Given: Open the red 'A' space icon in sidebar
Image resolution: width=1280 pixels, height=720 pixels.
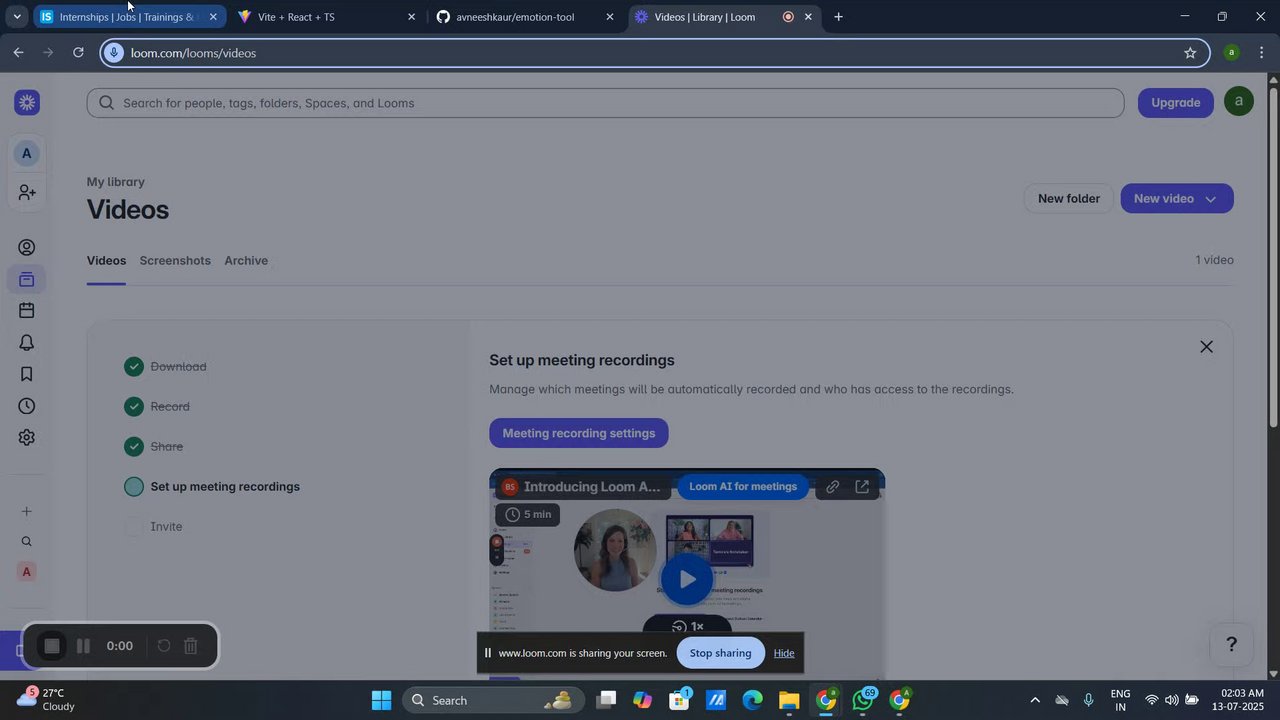Looking at the screenshot, I should [x=27, y=572].
